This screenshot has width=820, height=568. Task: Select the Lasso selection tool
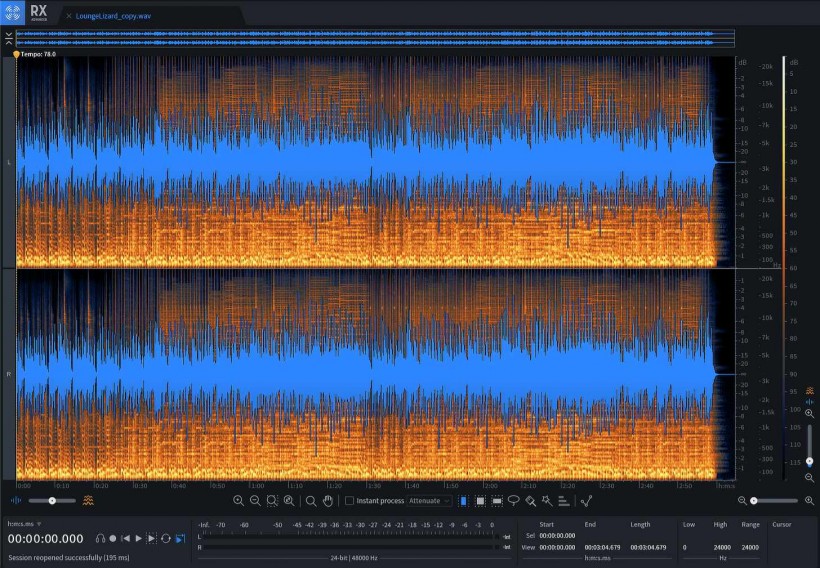point(513,500)
